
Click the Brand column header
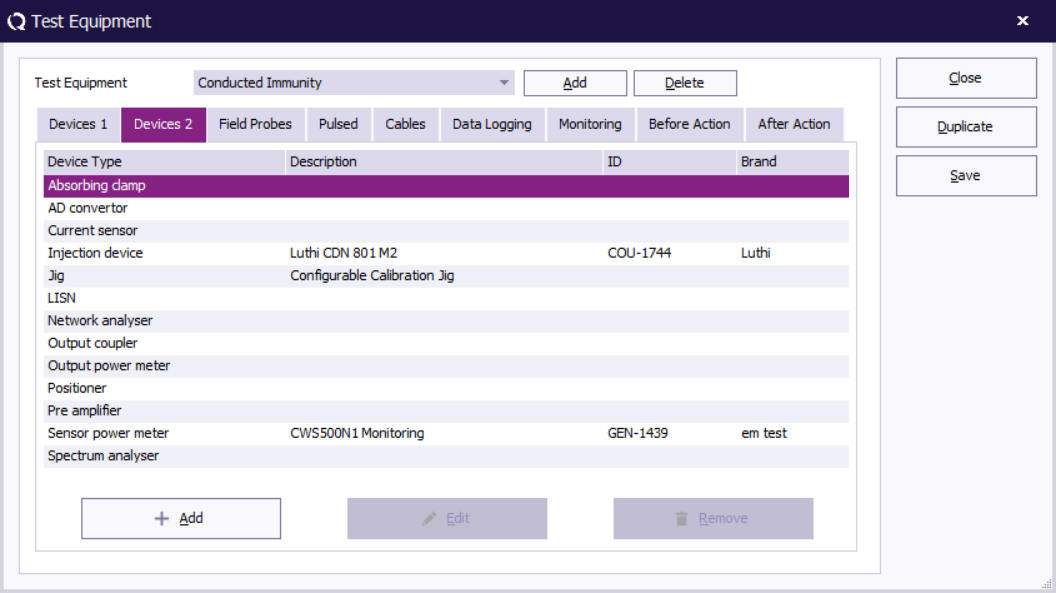(793, 162)
